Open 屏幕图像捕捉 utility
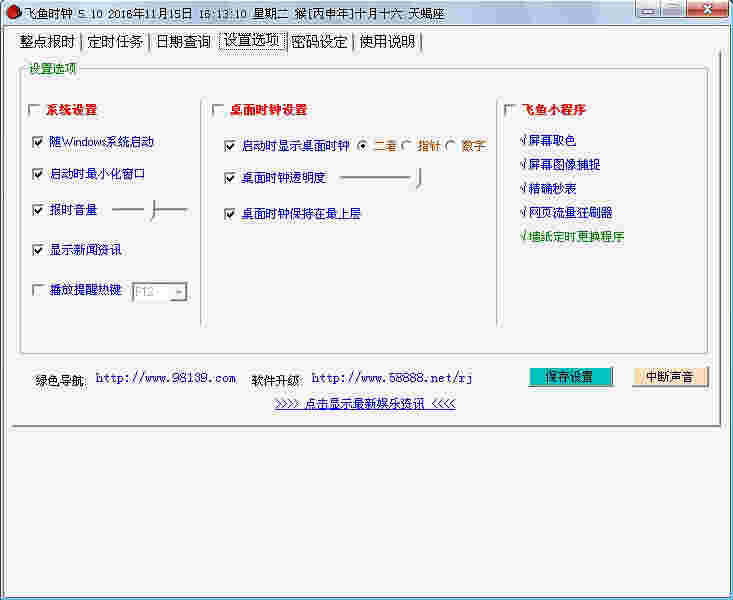Viewport: 733px width, 600px height. pyautogui.click(x=560, y=165)
